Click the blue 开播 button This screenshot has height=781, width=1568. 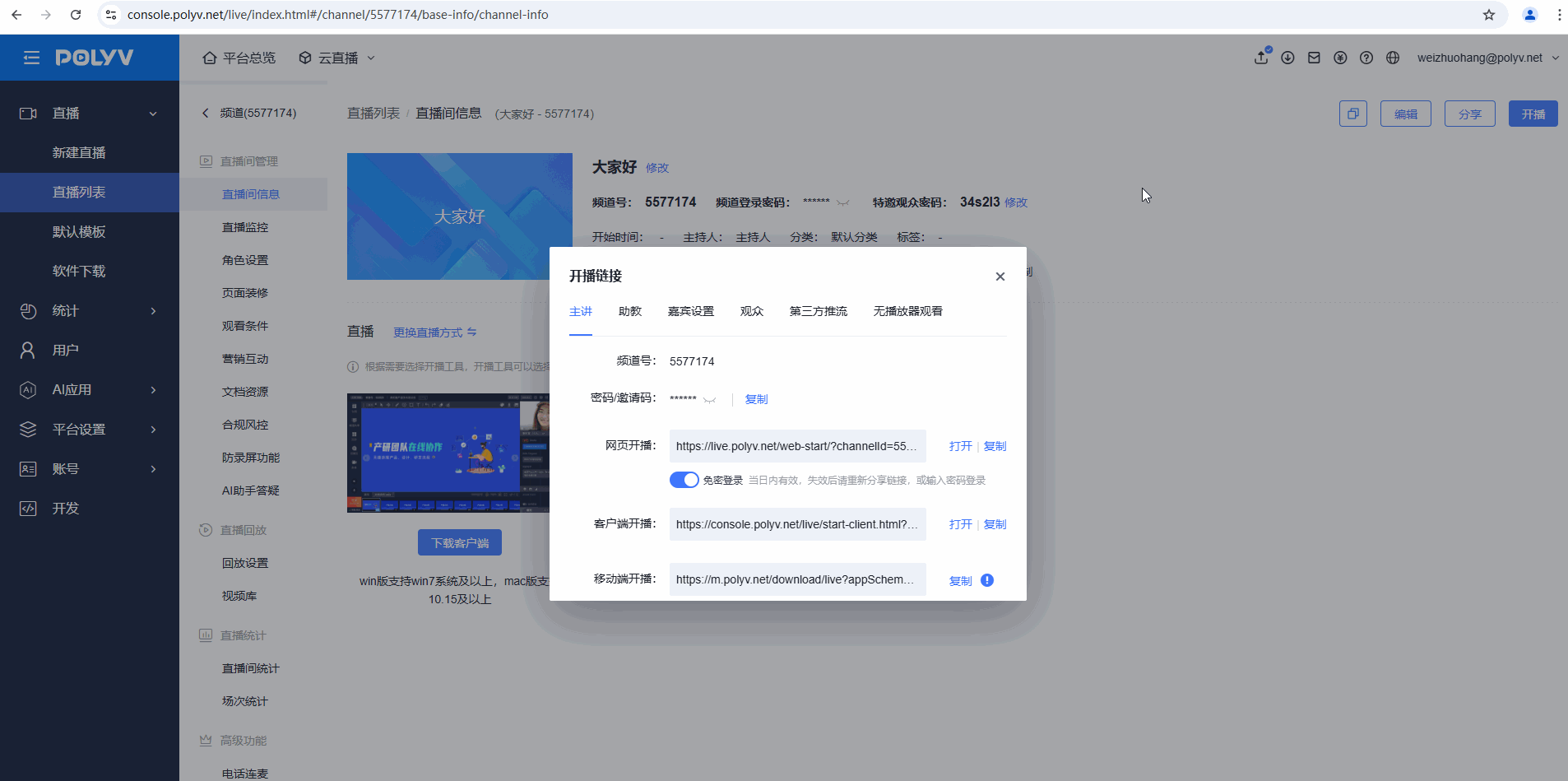click(x=1533, y=114)
